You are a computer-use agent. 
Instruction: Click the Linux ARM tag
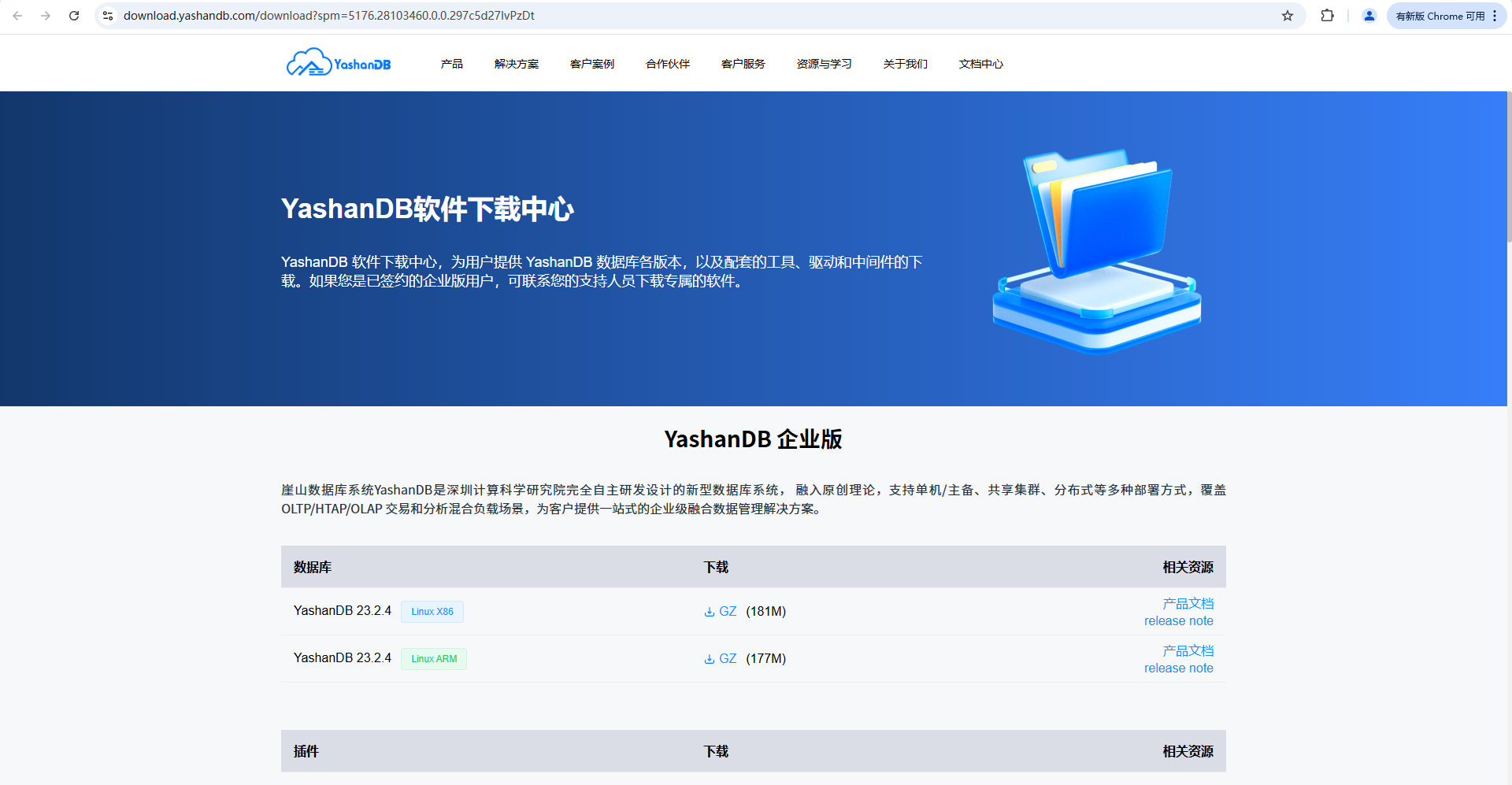coord(434,659)
